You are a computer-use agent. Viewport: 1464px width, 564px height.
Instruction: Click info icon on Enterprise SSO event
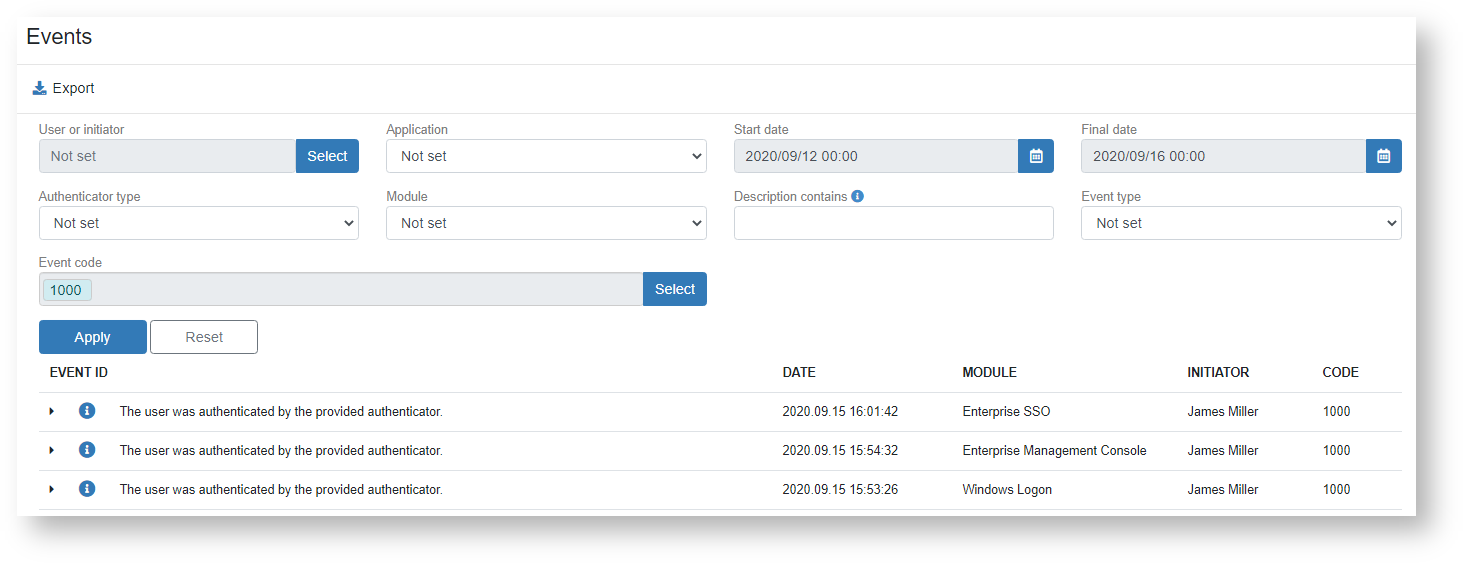(87, 411)
